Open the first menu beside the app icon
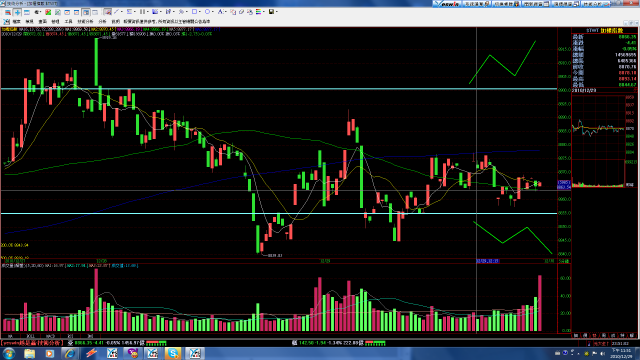The image size is (640, 360). [16, 21]
